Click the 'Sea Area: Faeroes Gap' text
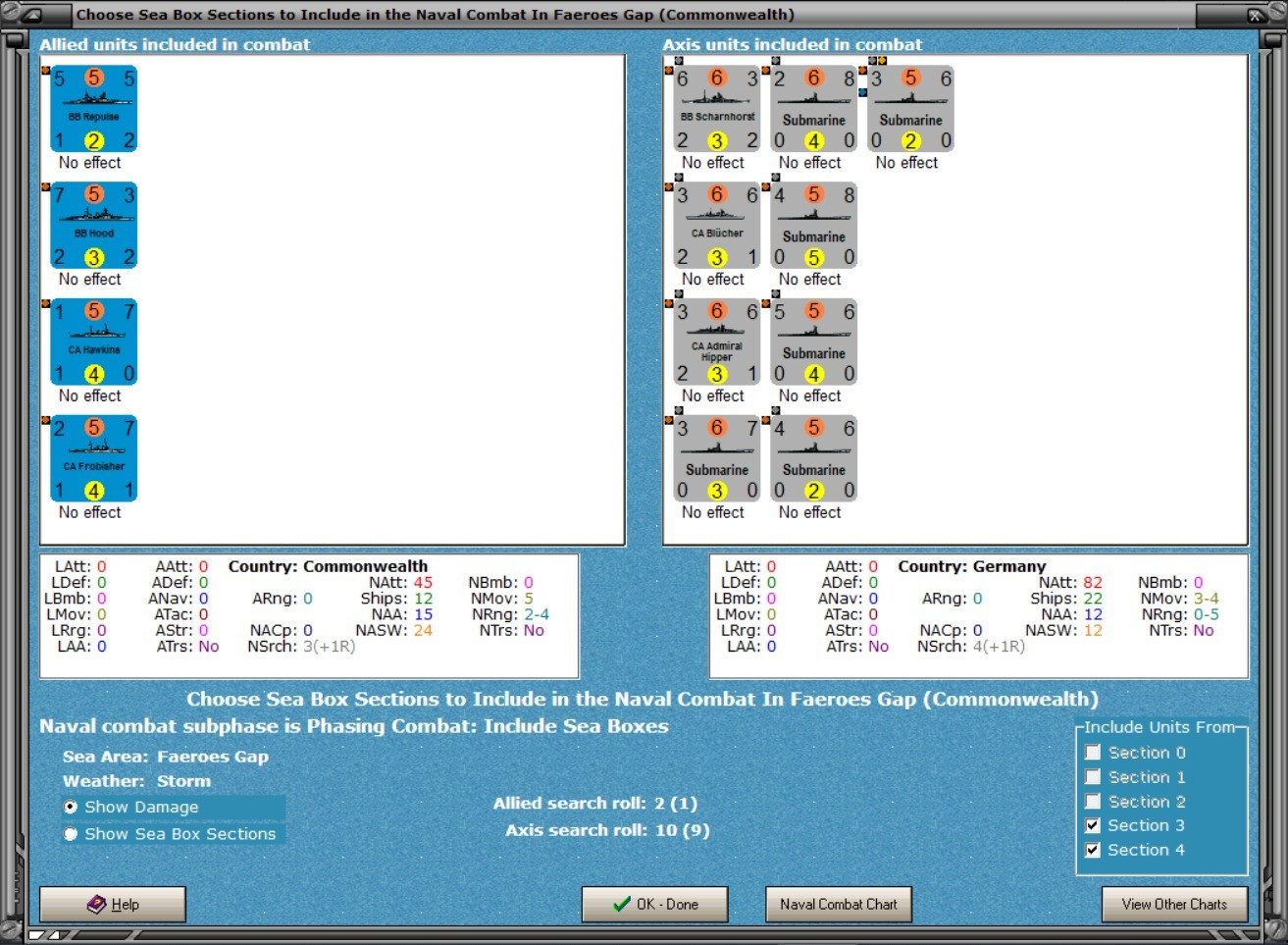The width and height of the screenshot is (1288, 945). point(166,757)
